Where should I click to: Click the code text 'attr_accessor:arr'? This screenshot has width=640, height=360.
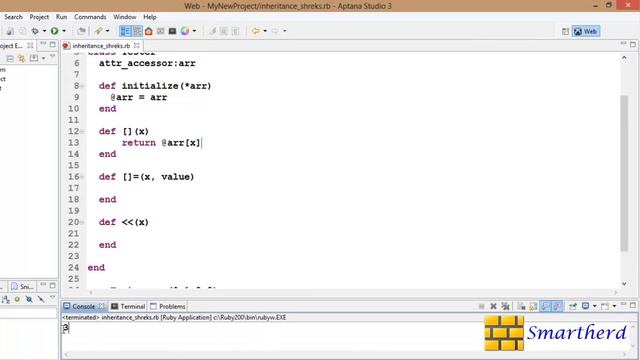pos(147,63)
